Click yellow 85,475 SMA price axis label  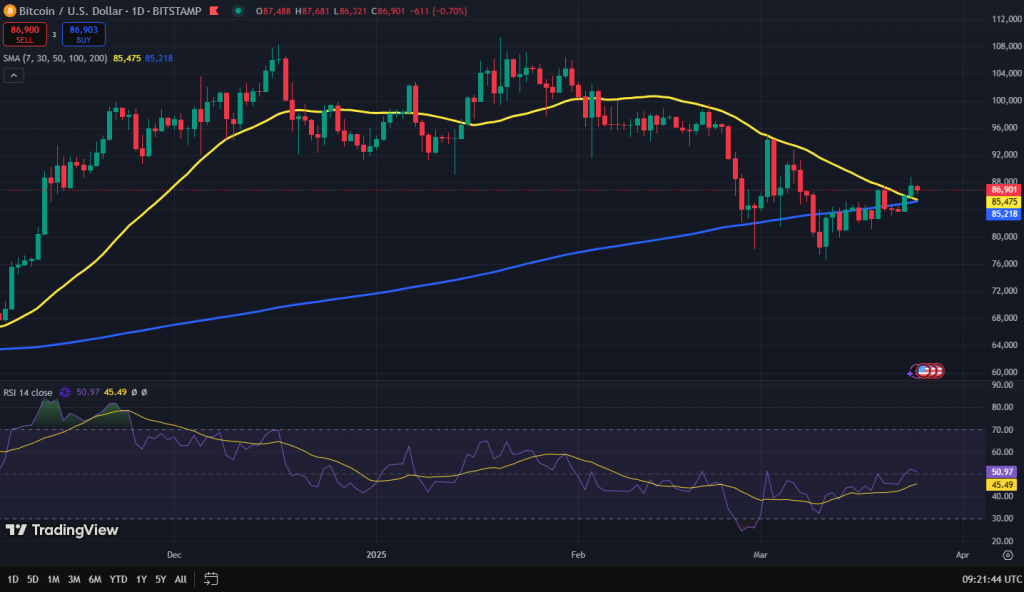tap(1004, 202)
